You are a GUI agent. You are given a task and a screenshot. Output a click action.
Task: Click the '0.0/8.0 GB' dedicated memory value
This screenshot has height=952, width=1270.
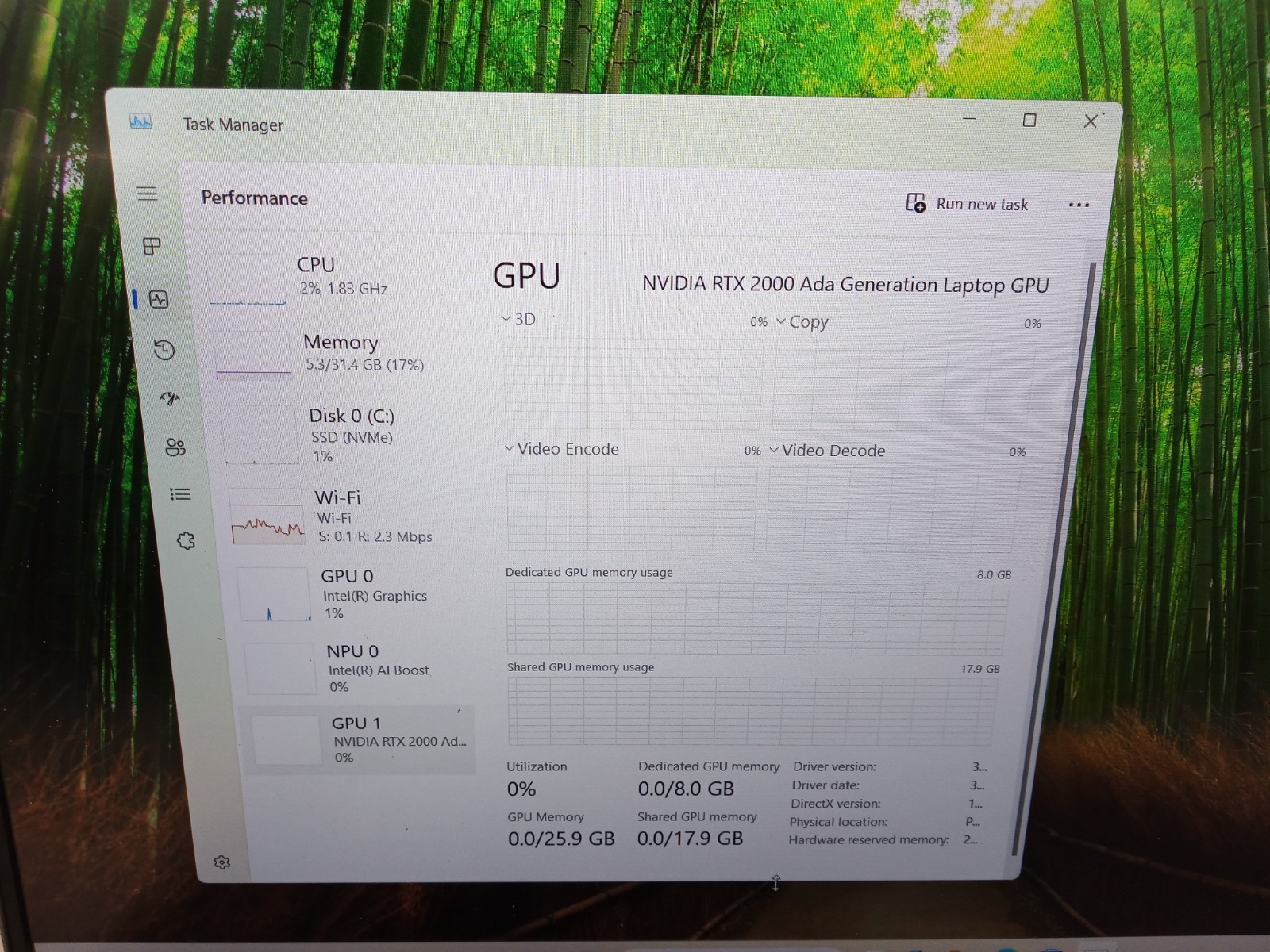pos(686,789)
